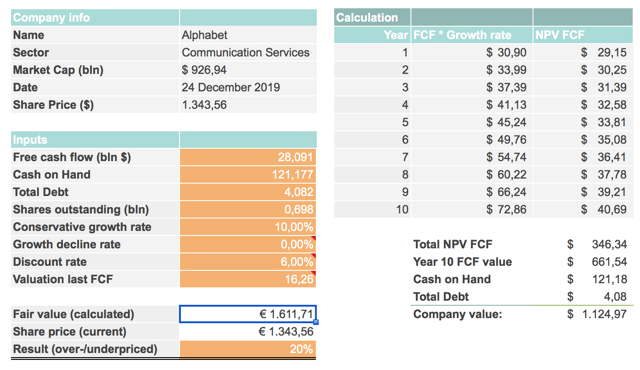Image resolution: width=640 pixels, height=370 pixels.
Task: Click the red comment indicator on Valuation last FCF
Action: point(313,273)
